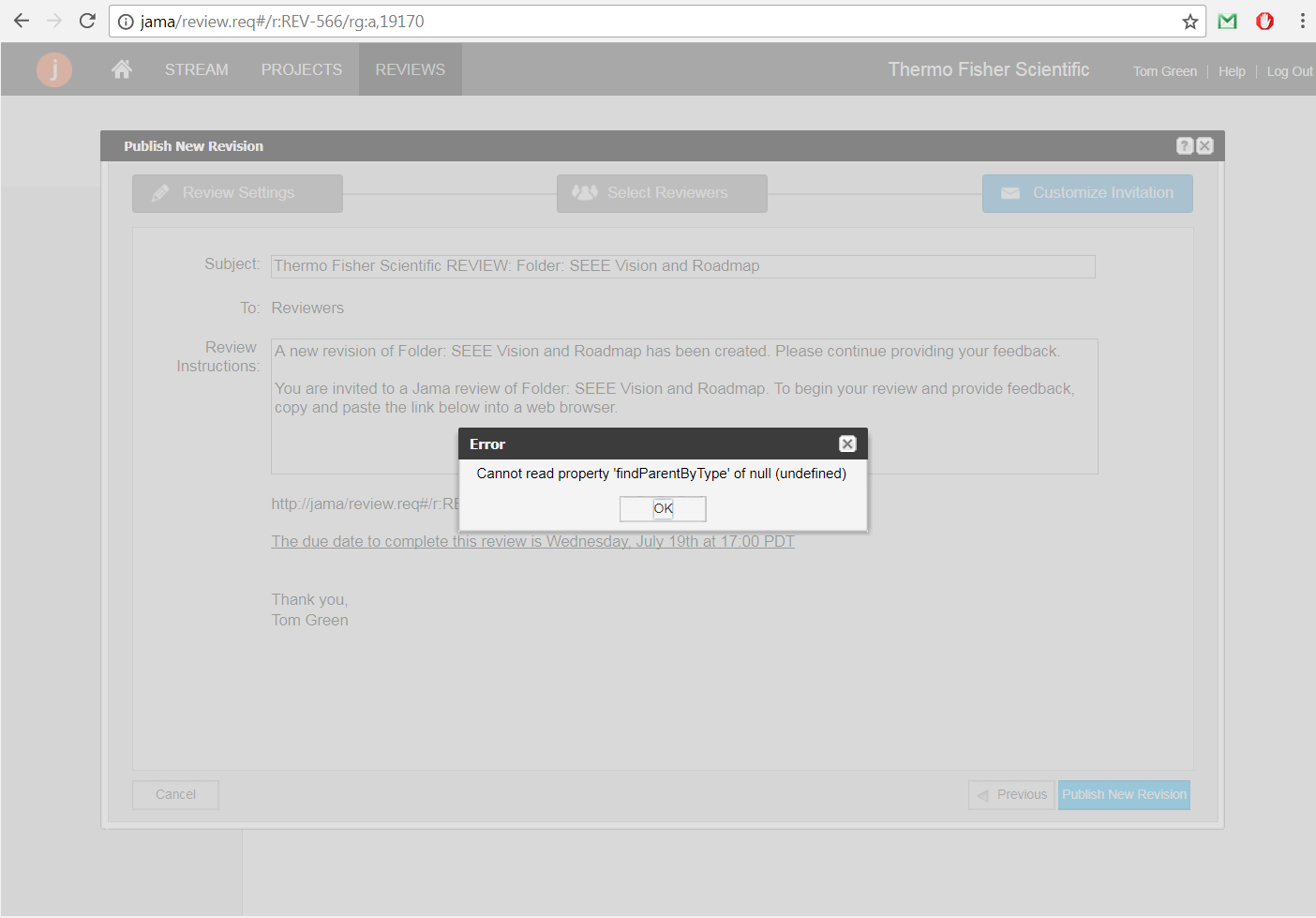This screenshot has height=918, width=1316.
Task: Click the due date link text
Action: pos(532,541)
